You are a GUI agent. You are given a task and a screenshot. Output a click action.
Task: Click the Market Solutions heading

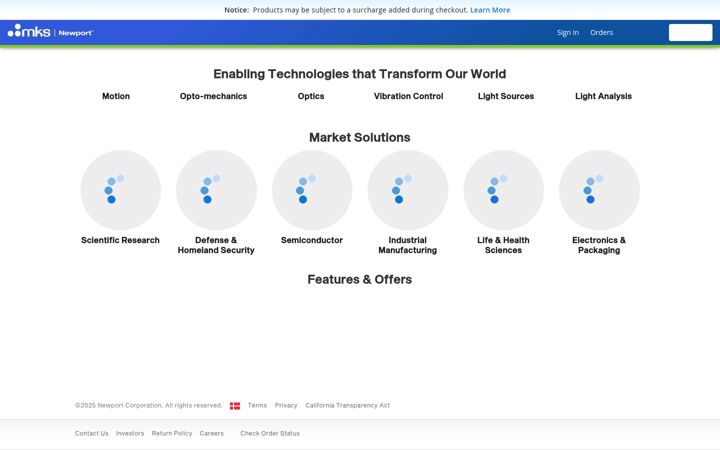(360, 137)
